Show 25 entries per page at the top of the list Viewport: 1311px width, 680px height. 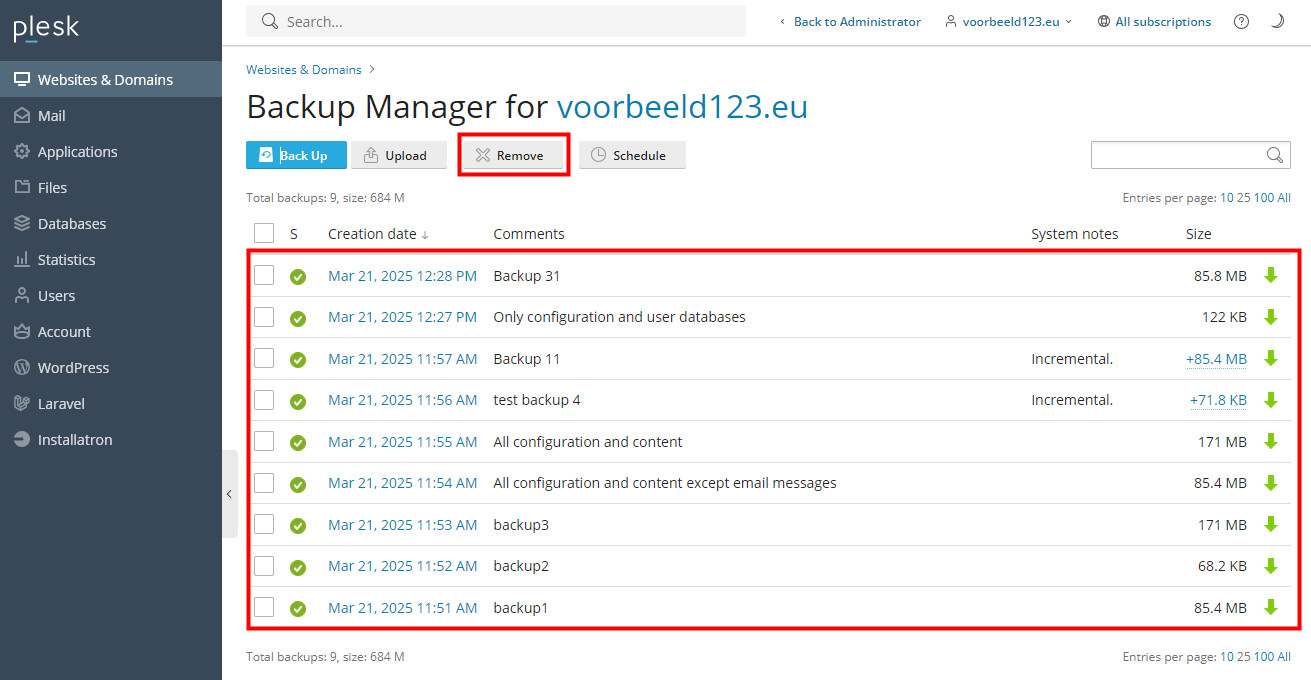(1243, 198)
